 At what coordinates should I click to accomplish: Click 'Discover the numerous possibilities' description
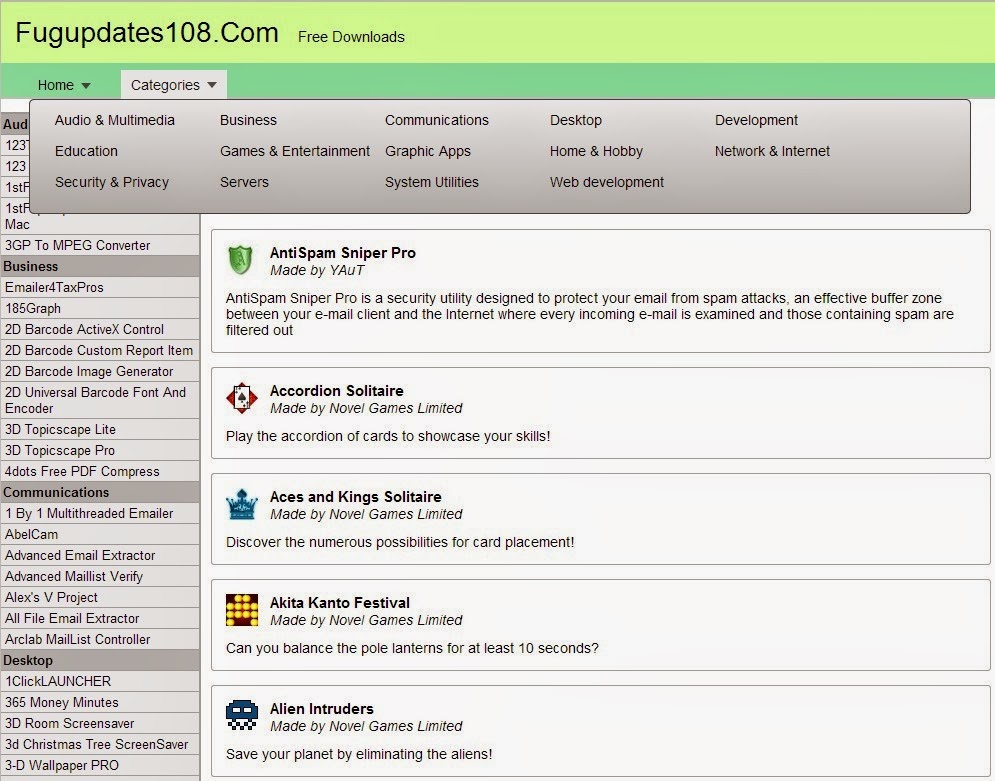click(x=400, y=542)
